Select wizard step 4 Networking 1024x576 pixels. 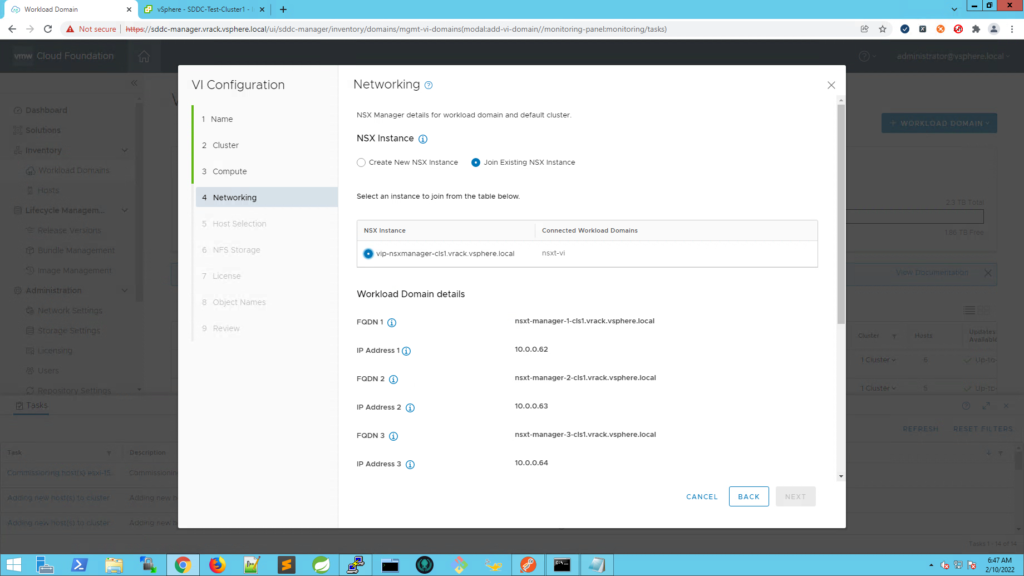(266, 197)
